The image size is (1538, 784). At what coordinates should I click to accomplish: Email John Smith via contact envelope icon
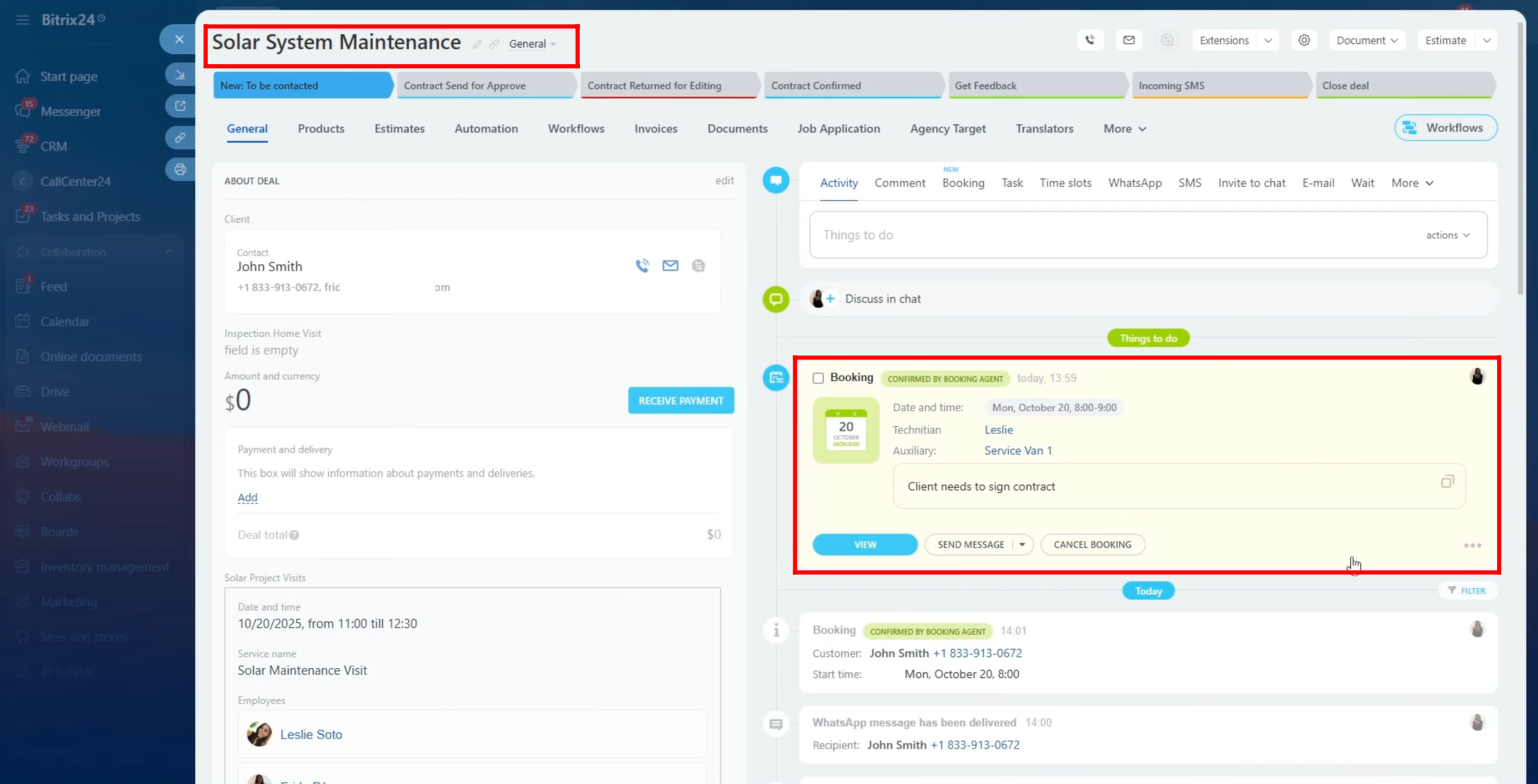point(670,266)
